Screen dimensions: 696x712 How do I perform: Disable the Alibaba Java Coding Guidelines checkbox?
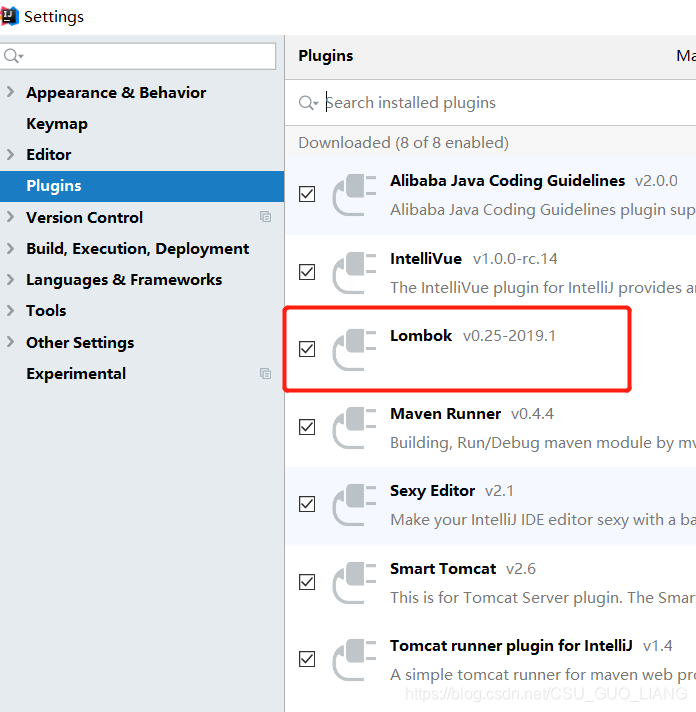(x=307, y=194)
